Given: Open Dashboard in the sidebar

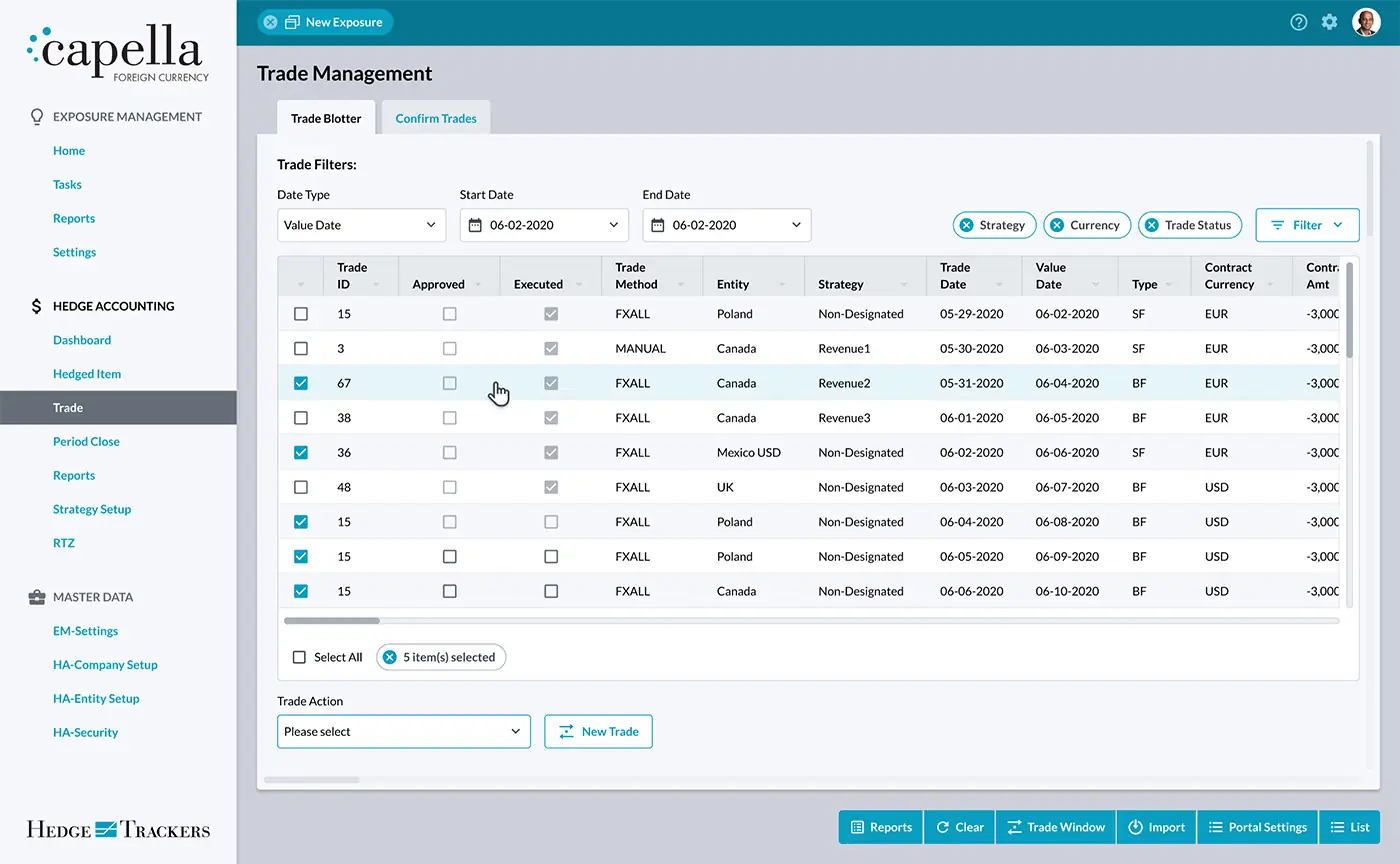Looking at the screenshot, I should pos(82,340).
